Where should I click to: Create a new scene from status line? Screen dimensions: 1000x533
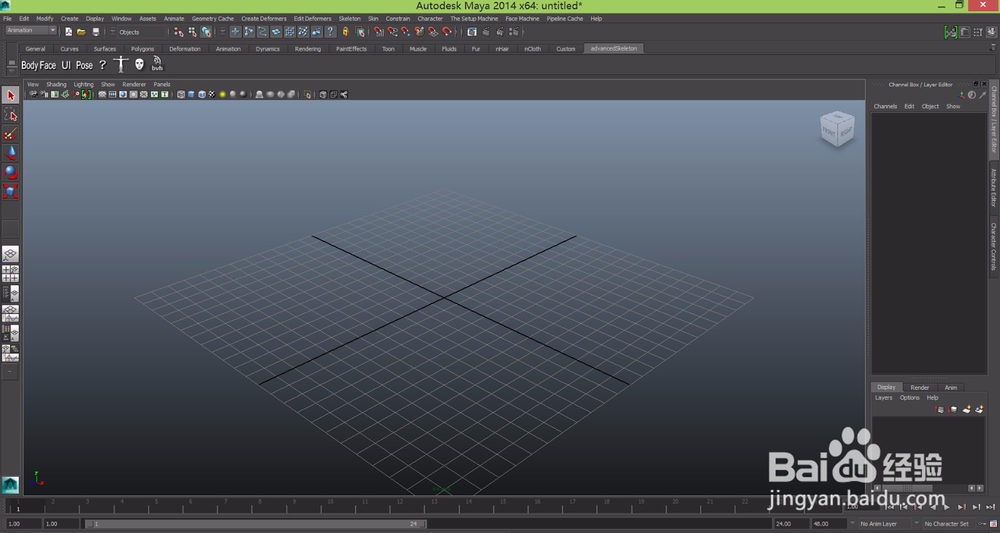click(x=68, y=32)
